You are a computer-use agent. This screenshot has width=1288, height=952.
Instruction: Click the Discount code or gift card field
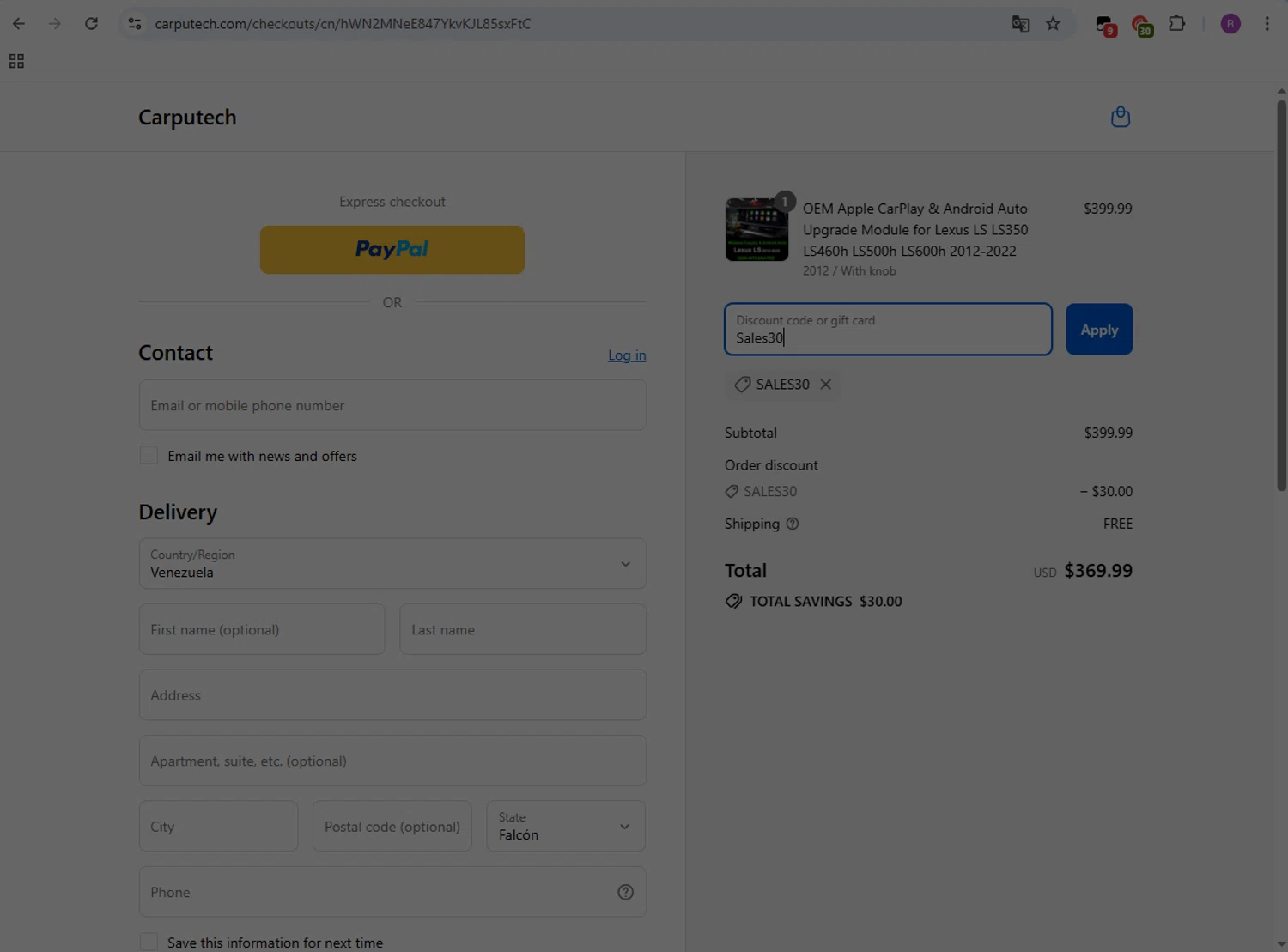(x=888, y=330)
